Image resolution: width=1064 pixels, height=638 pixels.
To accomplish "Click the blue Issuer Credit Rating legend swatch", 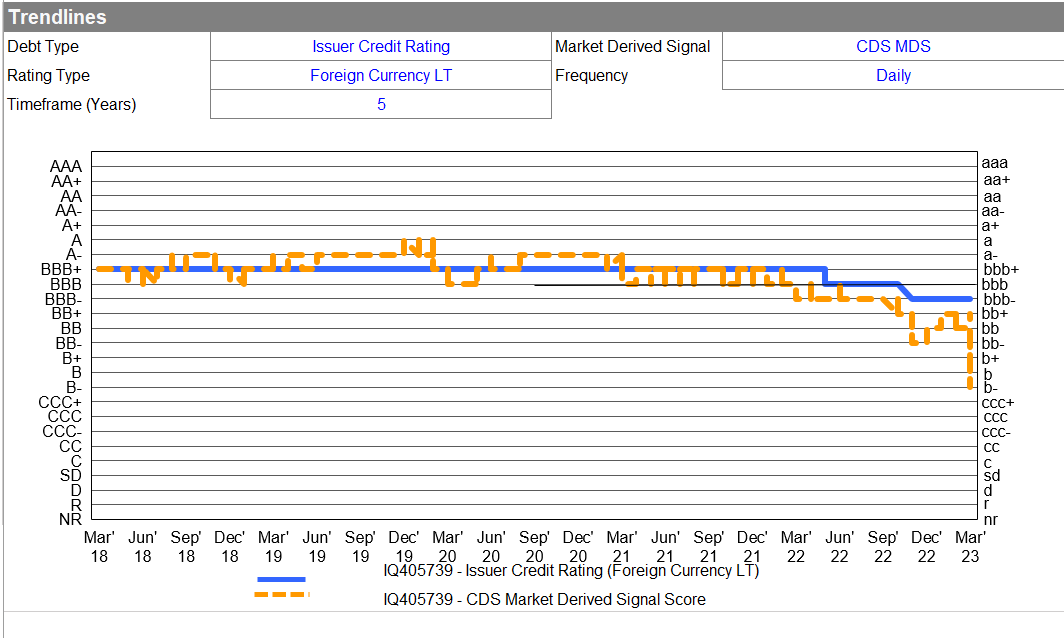I will point(281,578).
